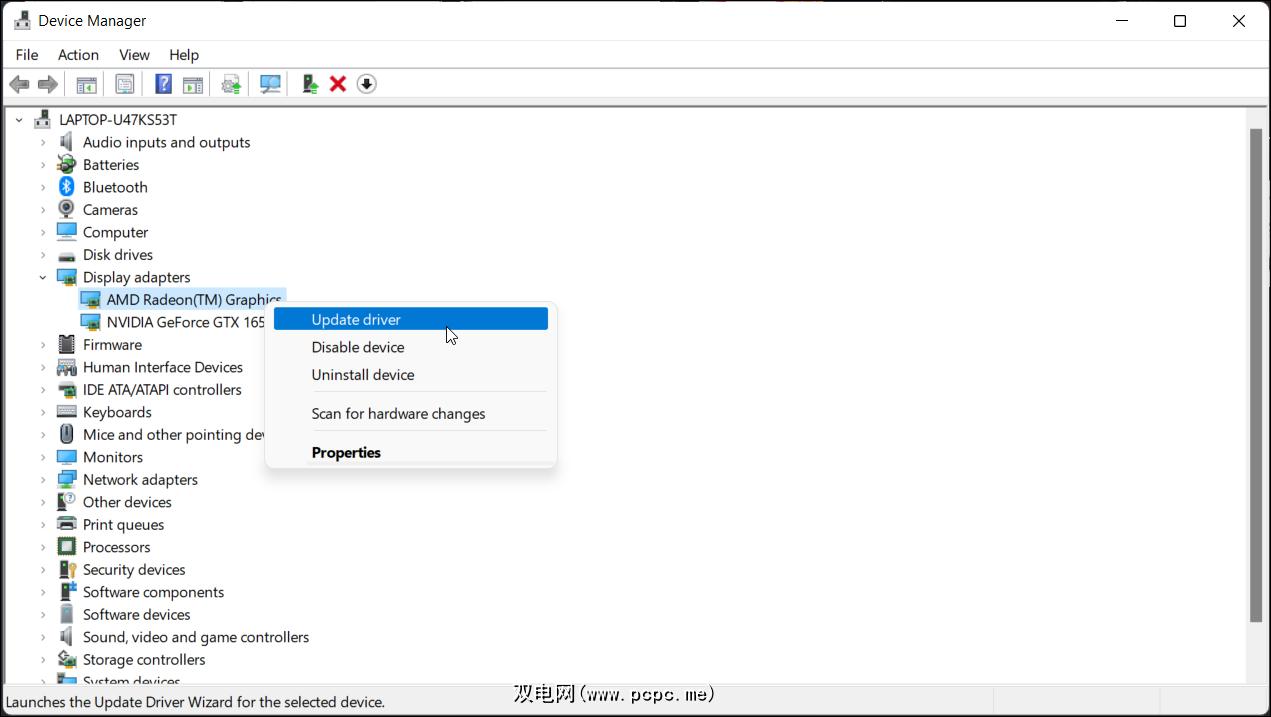Select the LAPTOP-U47KS53T computer name
Screen dimensions: 1271x717
[x=118, y=120]
